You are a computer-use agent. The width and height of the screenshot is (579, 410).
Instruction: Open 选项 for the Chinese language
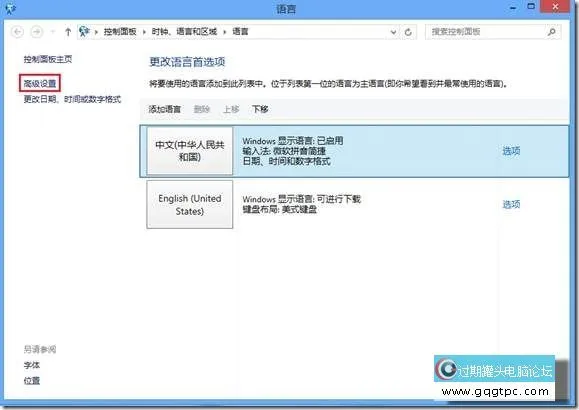point(511,151)
